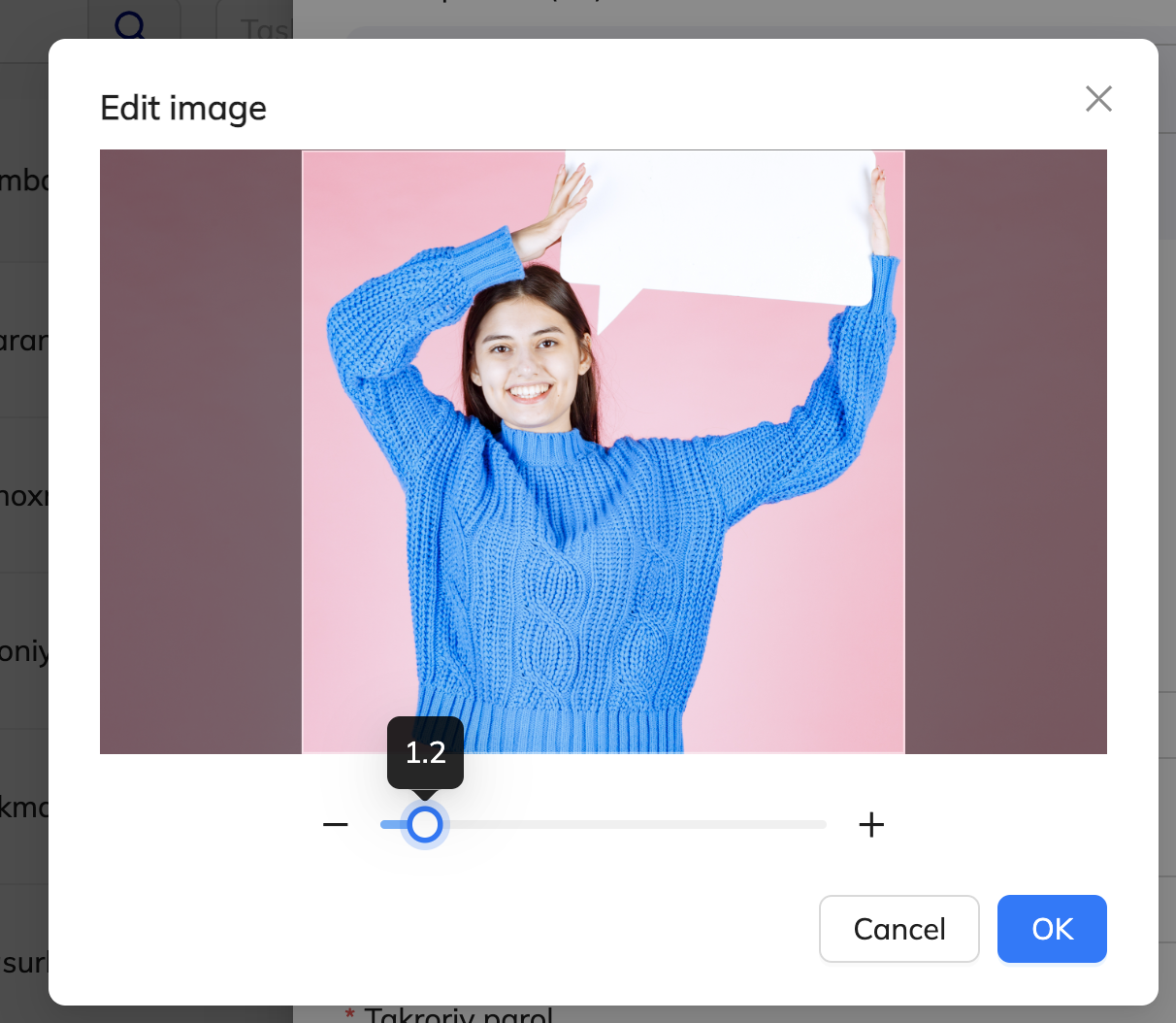This screenshot has height=1023, width=1176.
Task: Click the blue filled part of the zoom slider
Action: point(392,825)
